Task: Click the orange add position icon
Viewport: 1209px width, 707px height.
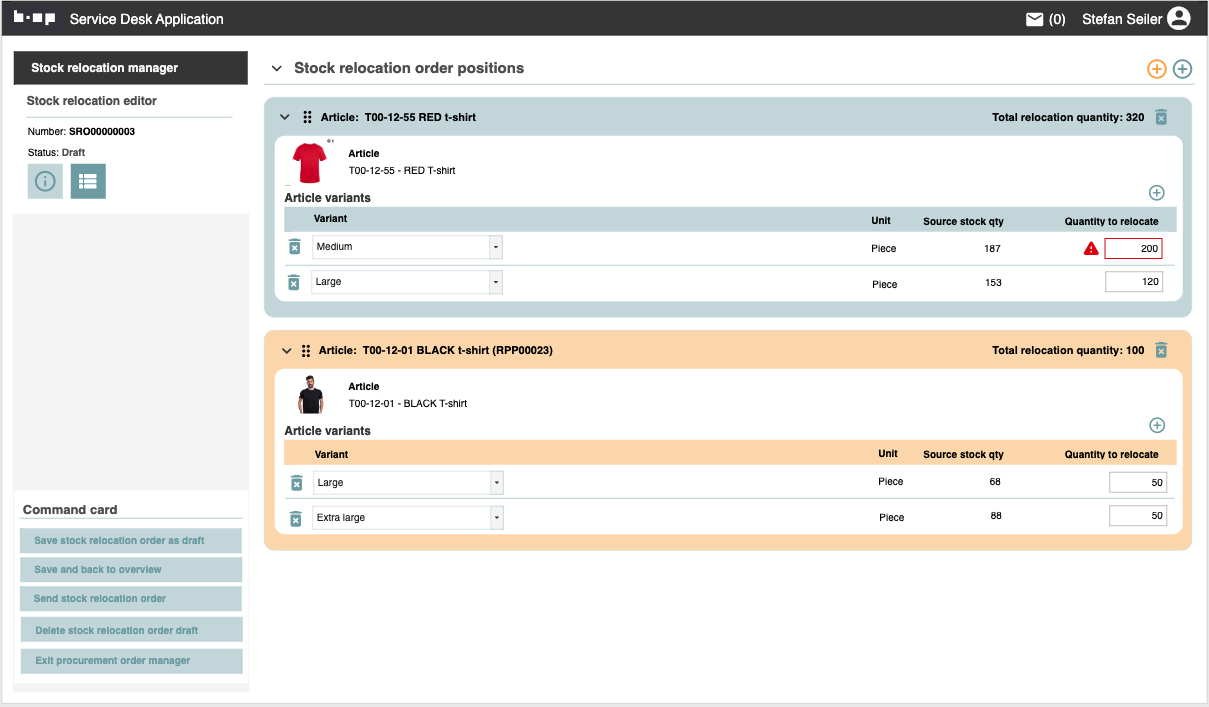Action: click(x=1156, y=69)
